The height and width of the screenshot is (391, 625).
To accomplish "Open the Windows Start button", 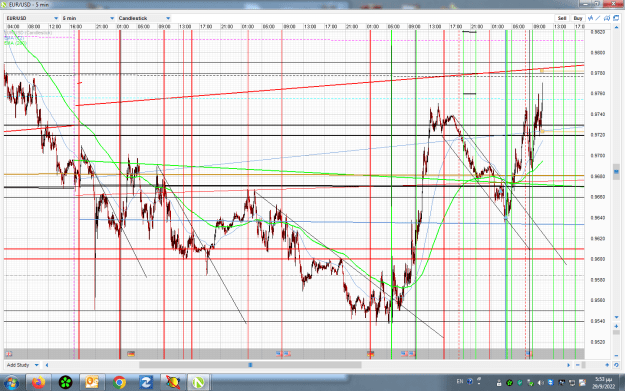I will coord(11,382).
